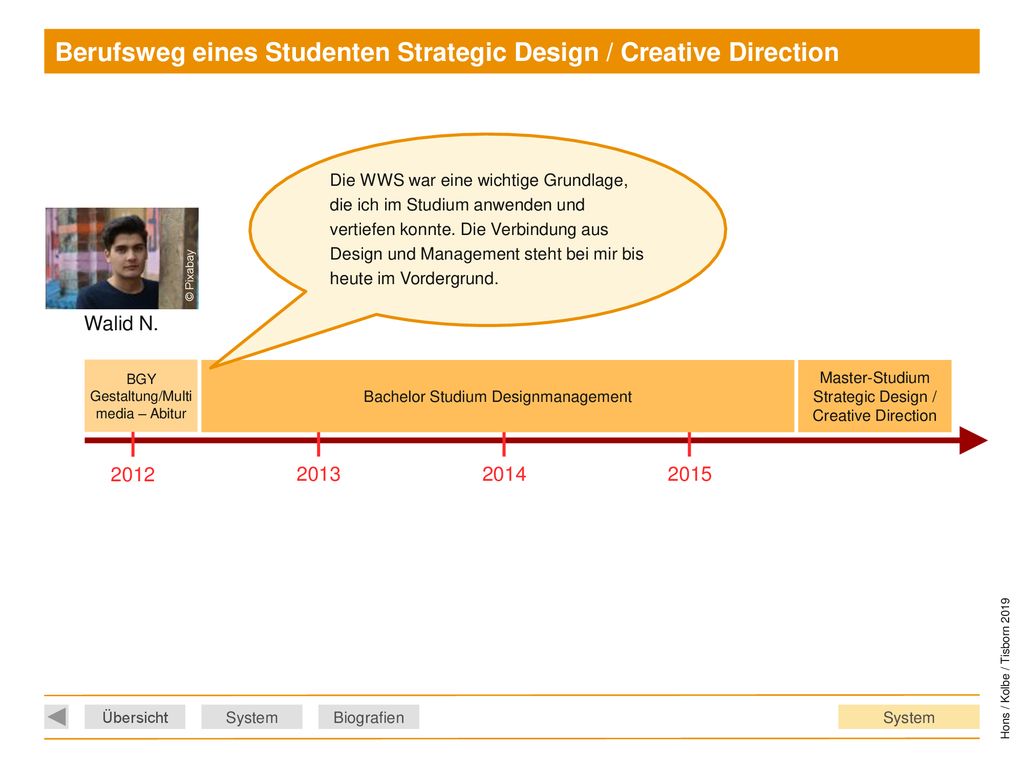Click the Hons / Kolbe / Tisborn 2019 credit
The image size is (1024, 768).
click(x=1005, y=668)
